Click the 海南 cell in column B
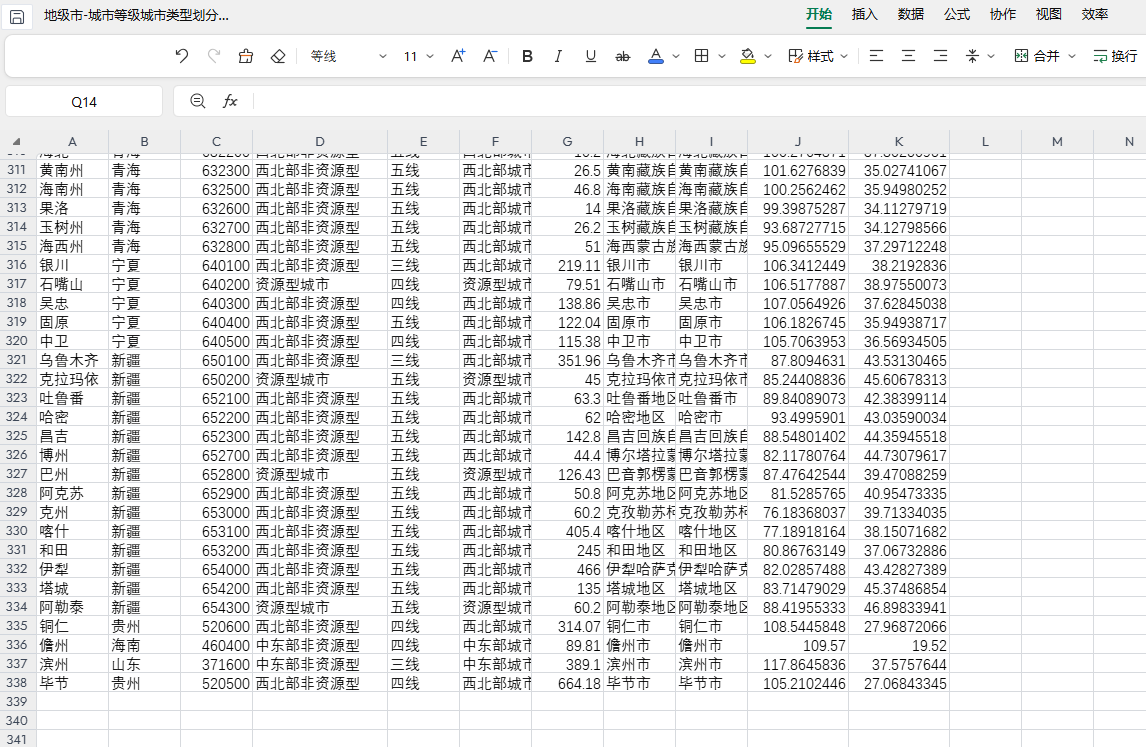 click(144, 645)
